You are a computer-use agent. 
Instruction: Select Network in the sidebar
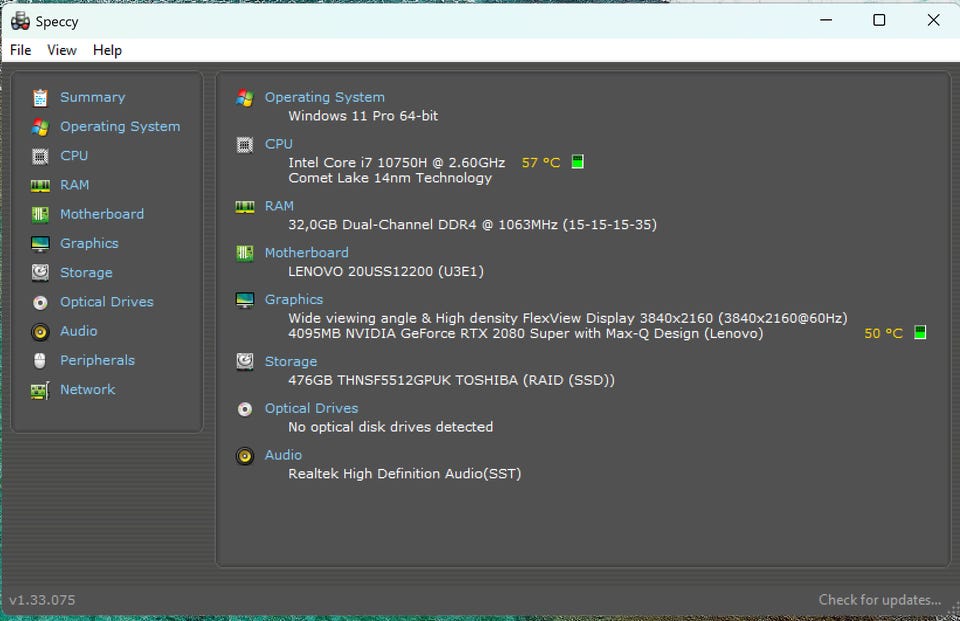click(88, 390)
